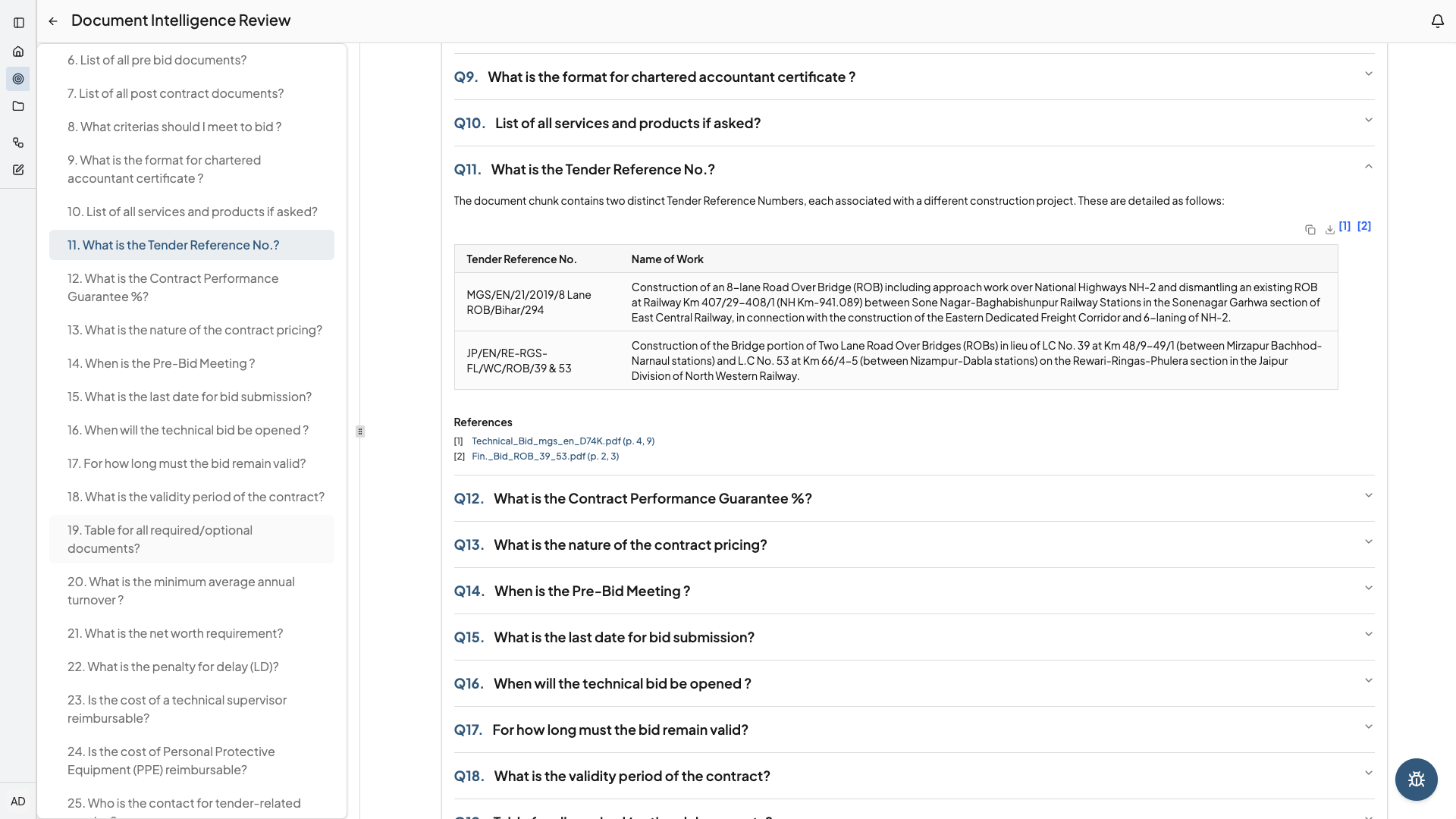1456x819 pixels.
Task: Go back using the arrow icon
Action: 53,21
